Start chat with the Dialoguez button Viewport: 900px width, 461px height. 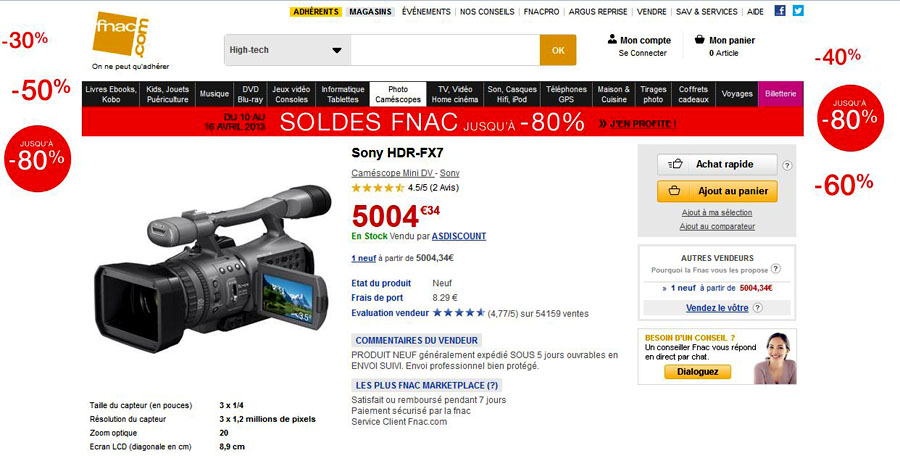pyautogui.click(x=697, y=371)
